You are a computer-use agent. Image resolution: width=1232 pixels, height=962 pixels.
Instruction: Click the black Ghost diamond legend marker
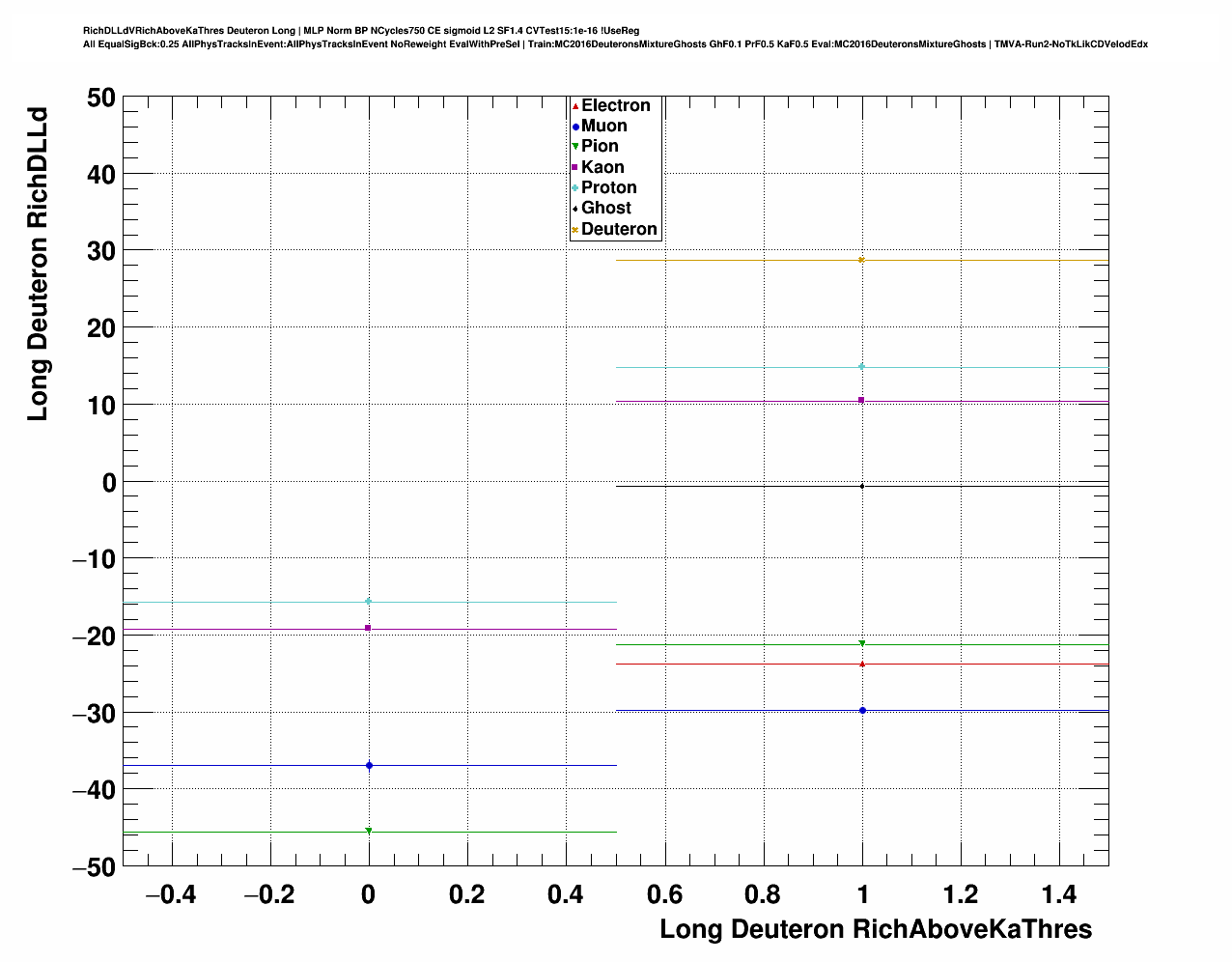coord(575,209)
